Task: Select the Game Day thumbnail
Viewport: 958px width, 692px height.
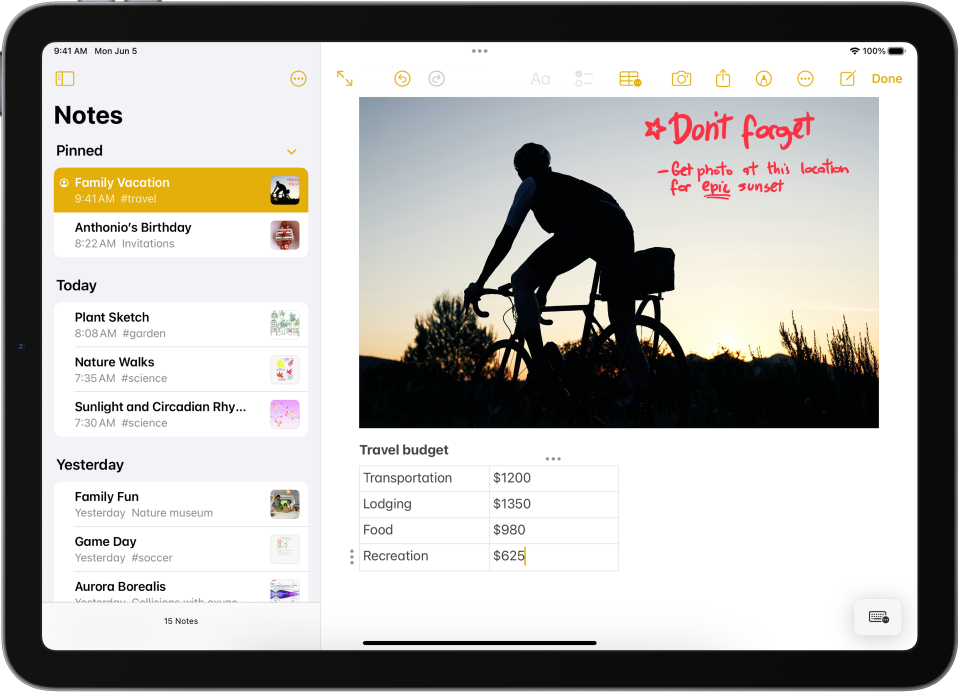Action: (x=285, y=549)
